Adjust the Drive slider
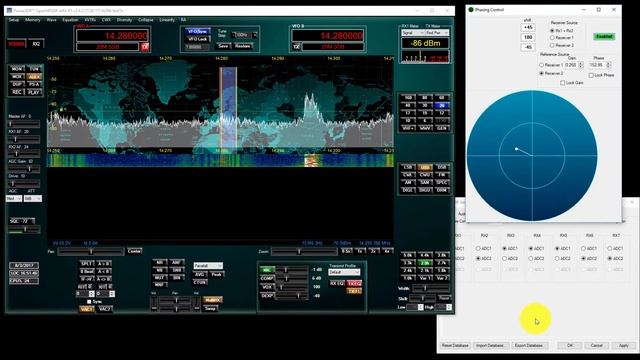The width and height of the screenshot is (640, 360). click(x=24, y=183)
